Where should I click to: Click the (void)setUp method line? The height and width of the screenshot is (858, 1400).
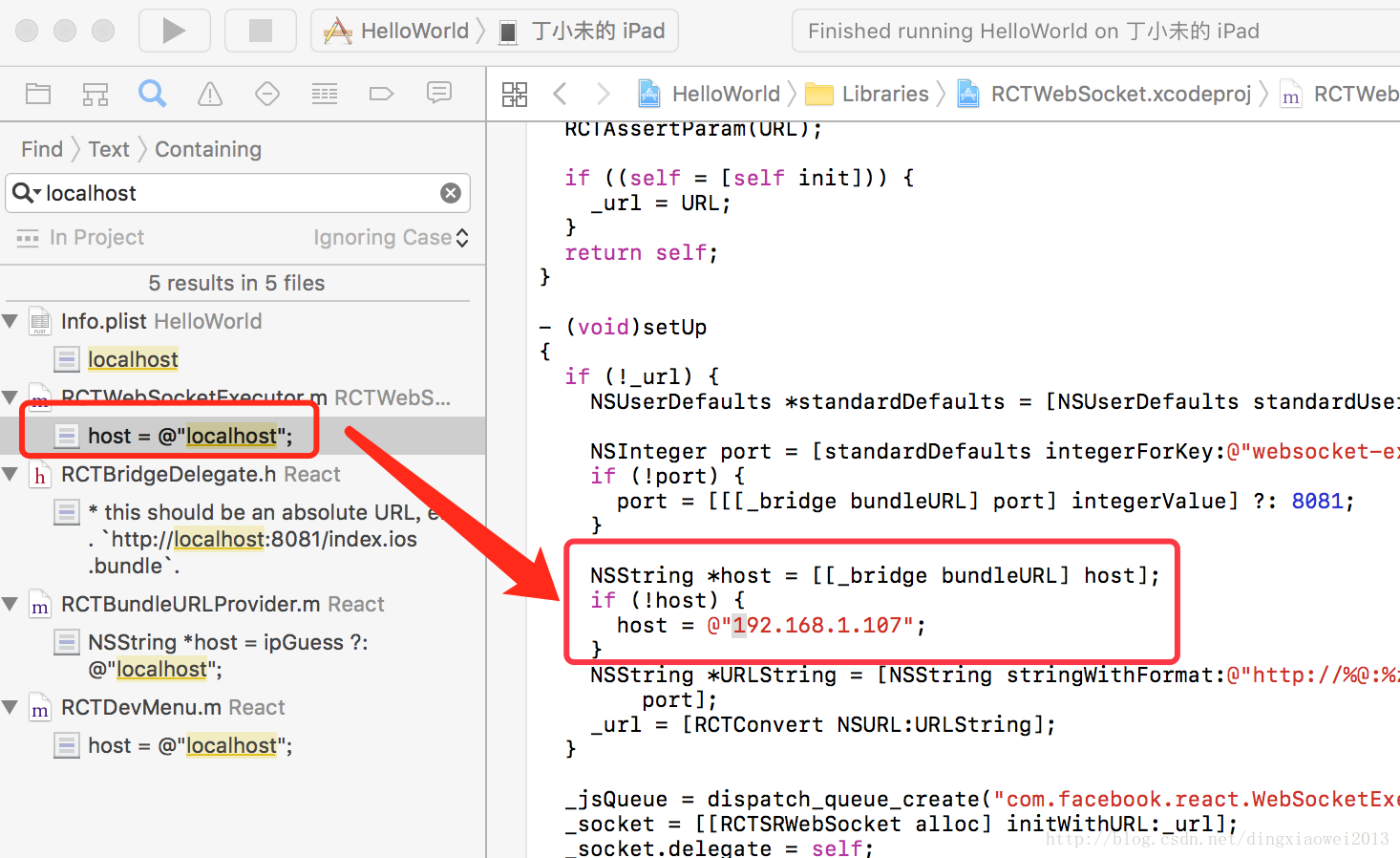point(624,327)
